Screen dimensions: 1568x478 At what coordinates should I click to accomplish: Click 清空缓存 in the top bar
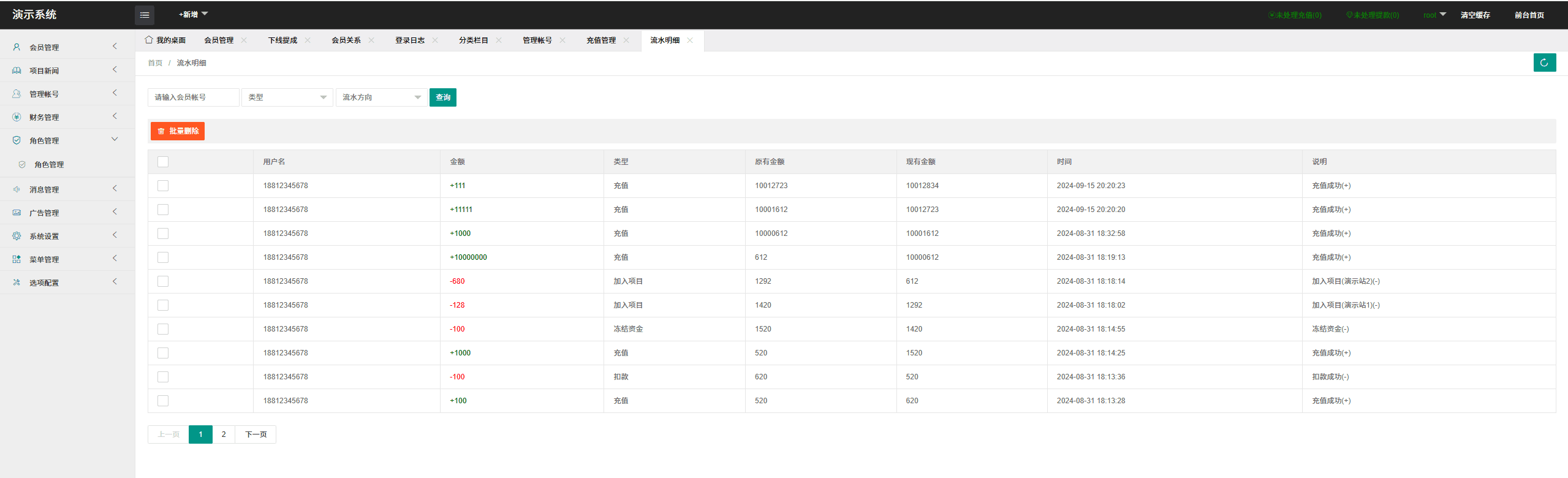(x=1475, y=15)
